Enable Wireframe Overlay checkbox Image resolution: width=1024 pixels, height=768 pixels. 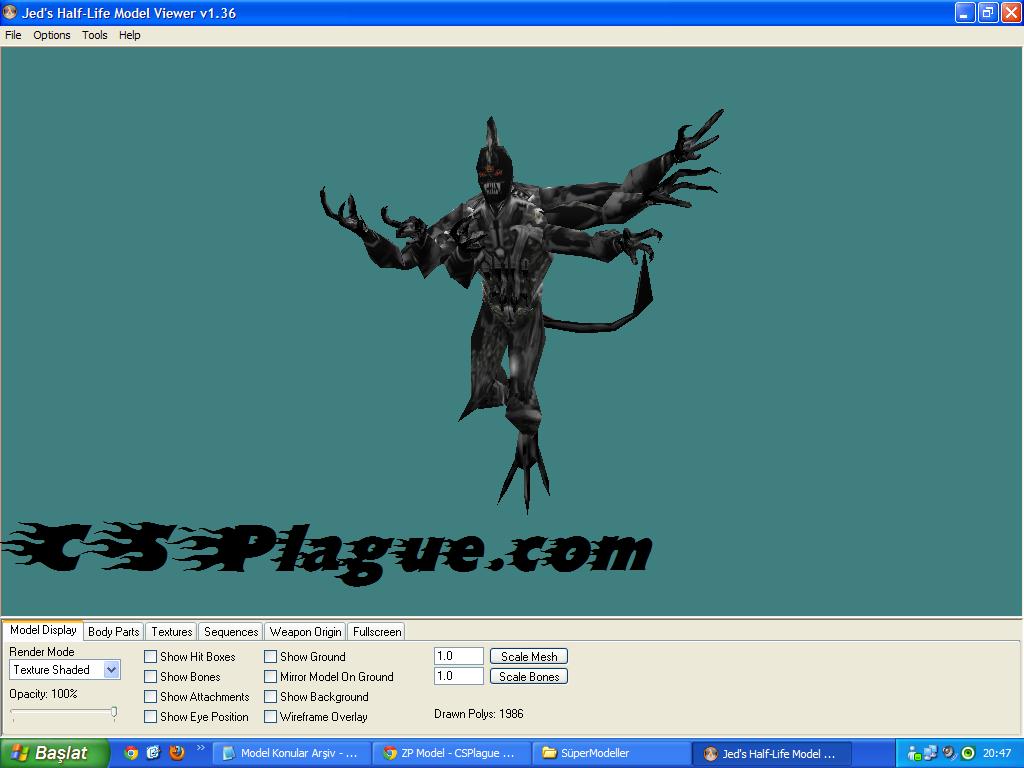pos(270,716)
